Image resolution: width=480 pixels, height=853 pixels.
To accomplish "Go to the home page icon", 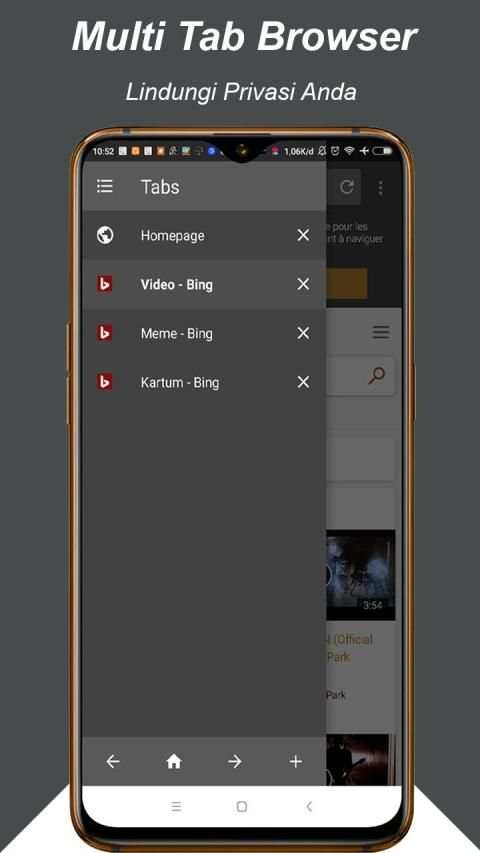I will point(174,762).
